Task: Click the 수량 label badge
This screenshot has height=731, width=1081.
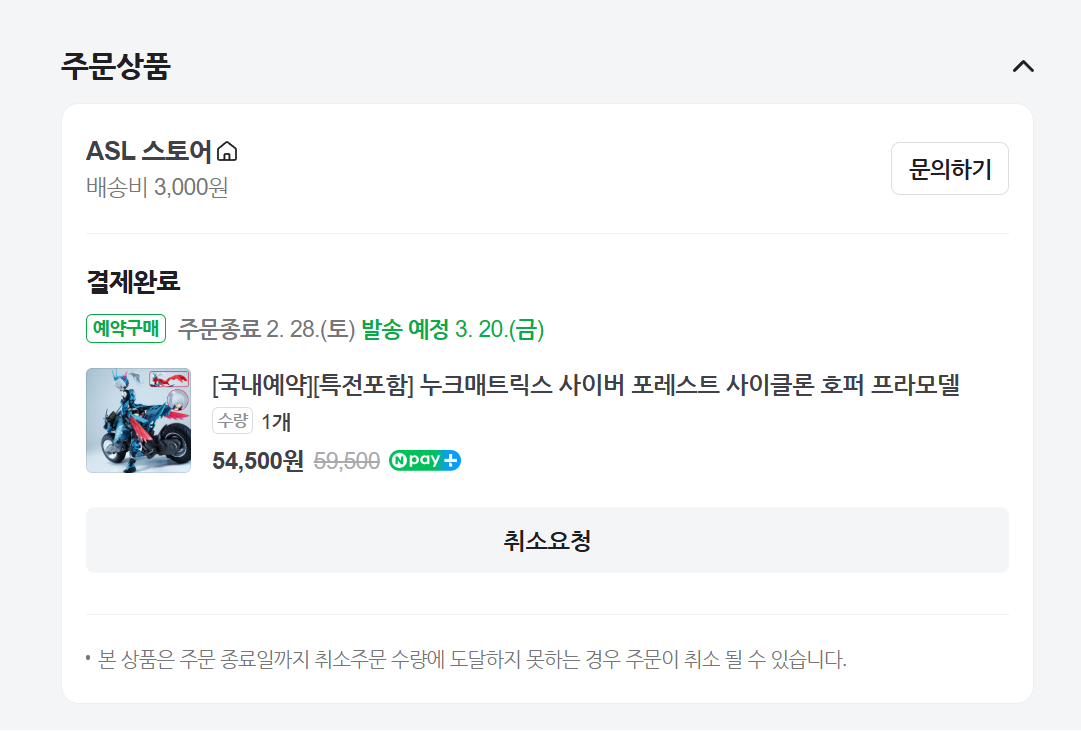Action: pyautogui.click(x=232, y=421)
